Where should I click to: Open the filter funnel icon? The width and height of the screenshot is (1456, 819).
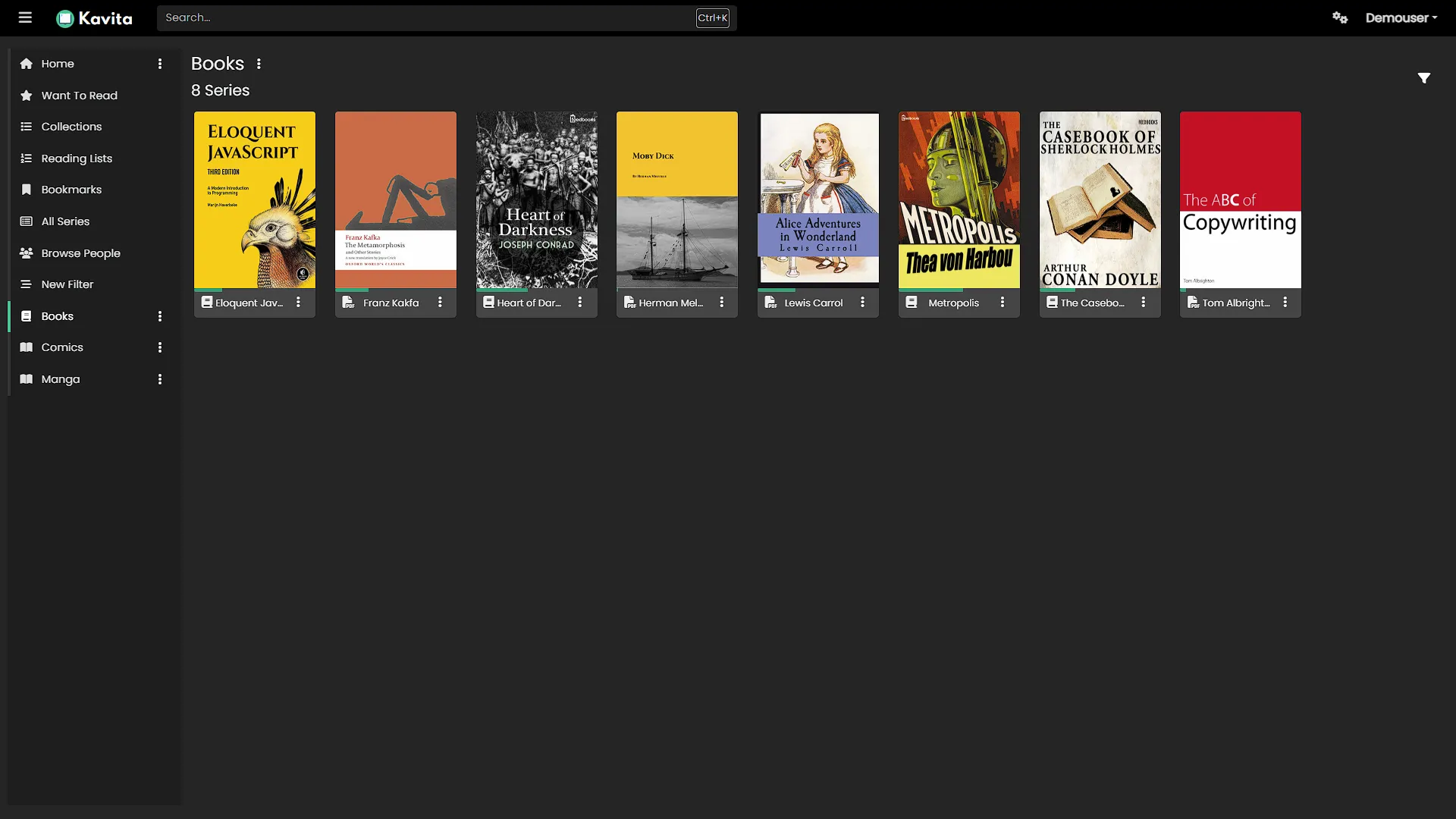pos(1424,78)
